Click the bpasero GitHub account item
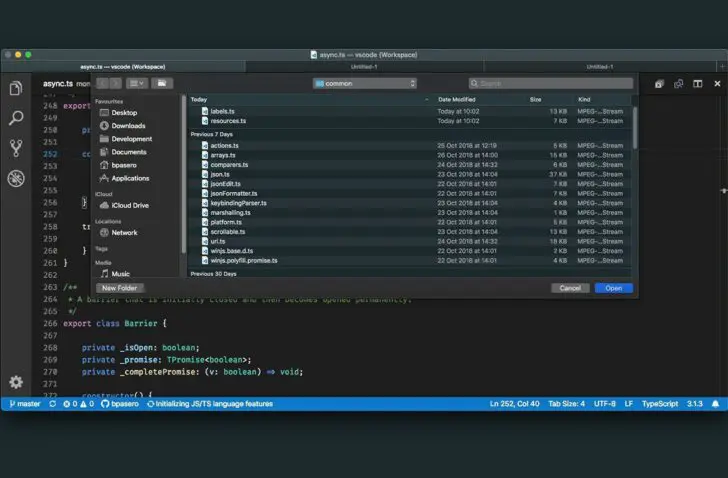 click(120, 404)
